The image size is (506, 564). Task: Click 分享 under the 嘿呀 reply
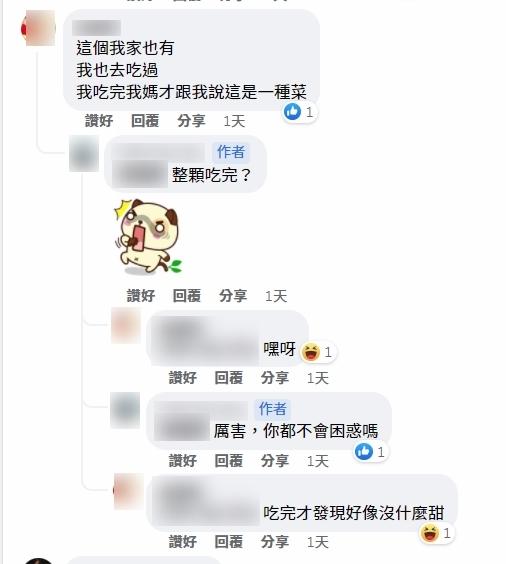[275, 378]
